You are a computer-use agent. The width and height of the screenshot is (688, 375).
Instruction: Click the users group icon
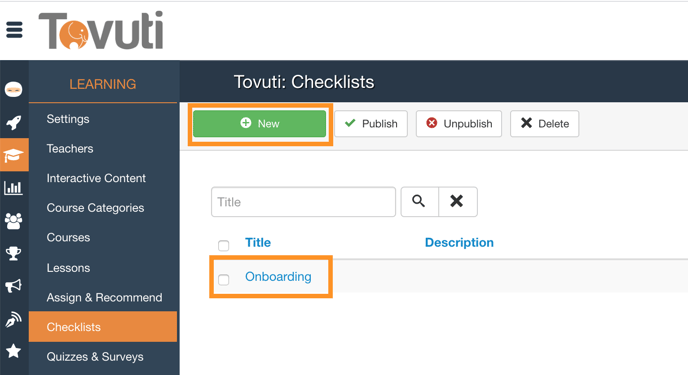pos(13,221)
